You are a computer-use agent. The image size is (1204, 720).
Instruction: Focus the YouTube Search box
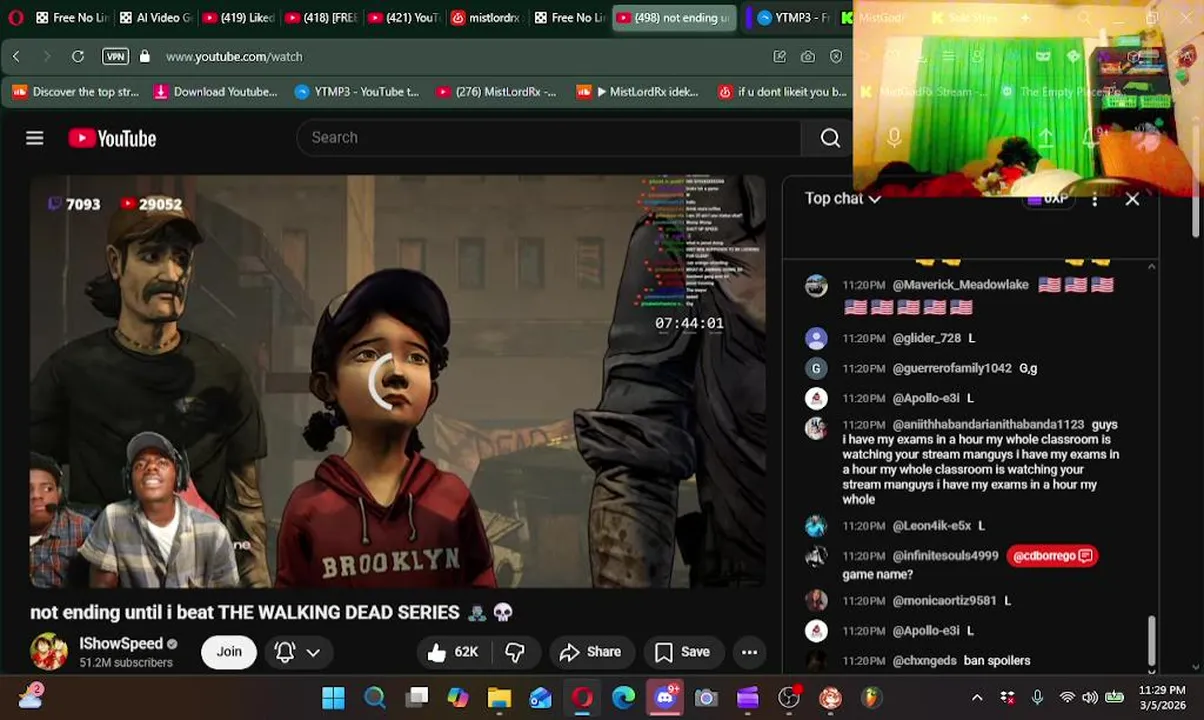click(x=548, y=138)
